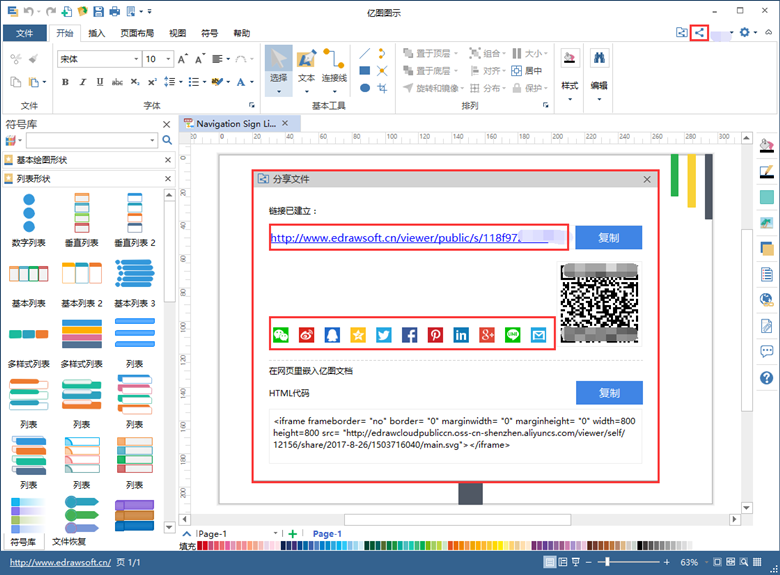Toggle strikethrough abc formatting

(117, 82)
